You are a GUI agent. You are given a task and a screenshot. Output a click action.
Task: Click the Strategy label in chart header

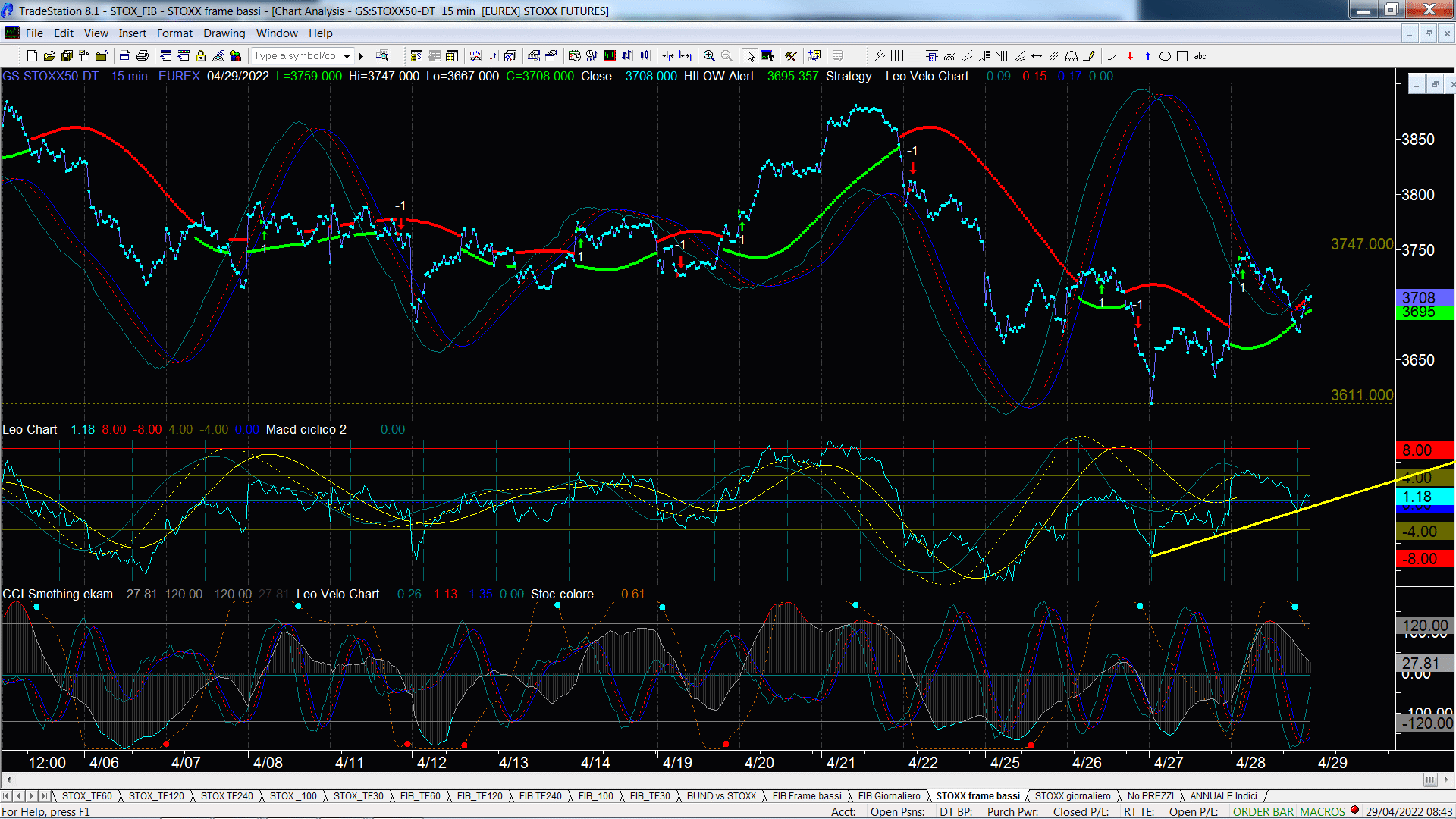point(849,76)
